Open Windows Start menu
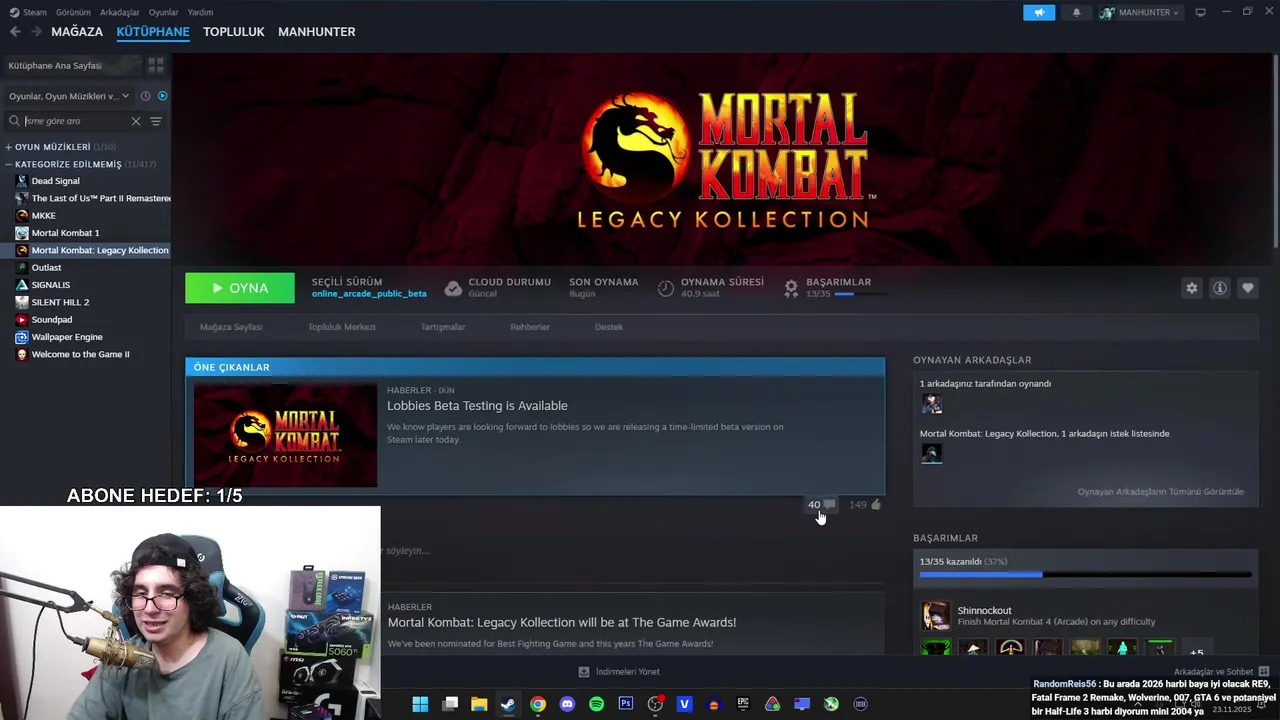The height and width of the screenshot is (720, 1280). click(x=420, y=704)
